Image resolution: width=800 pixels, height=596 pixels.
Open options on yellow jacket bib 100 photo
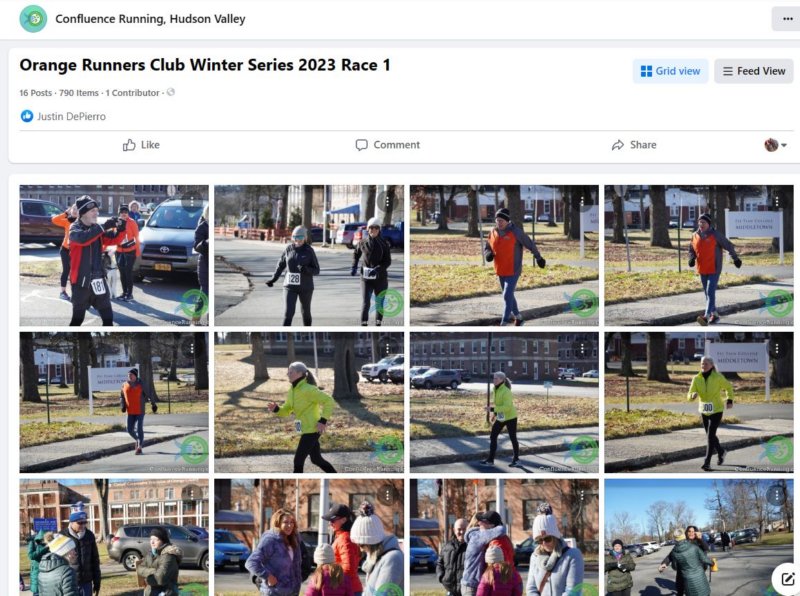pyautogui.click(x=777, y=348)
